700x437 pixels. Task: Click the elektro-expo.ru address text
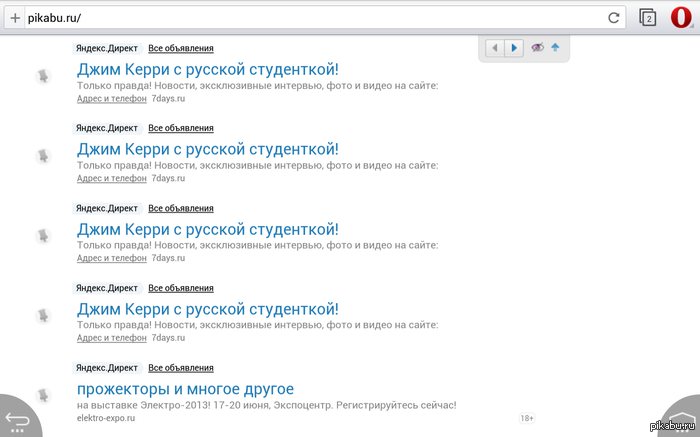point(106,418)
